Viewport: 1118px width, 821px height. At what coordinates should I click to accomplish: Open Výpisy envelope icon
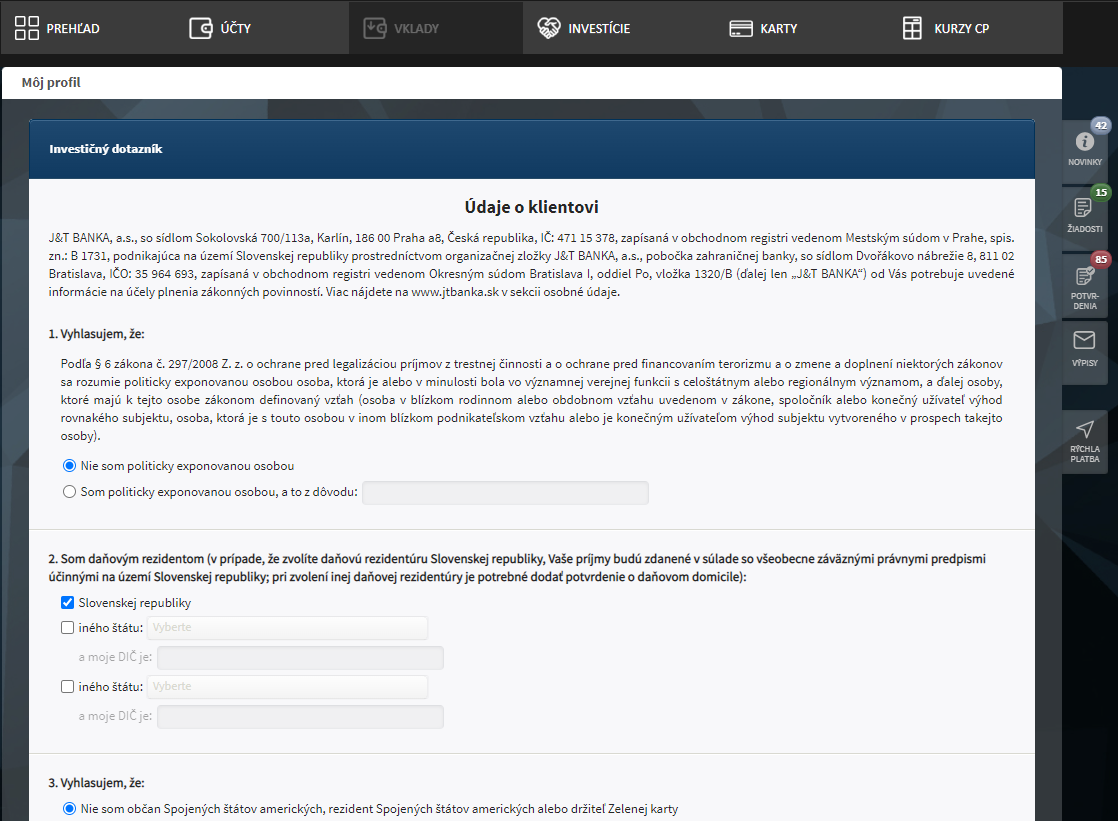(1084, 340)
